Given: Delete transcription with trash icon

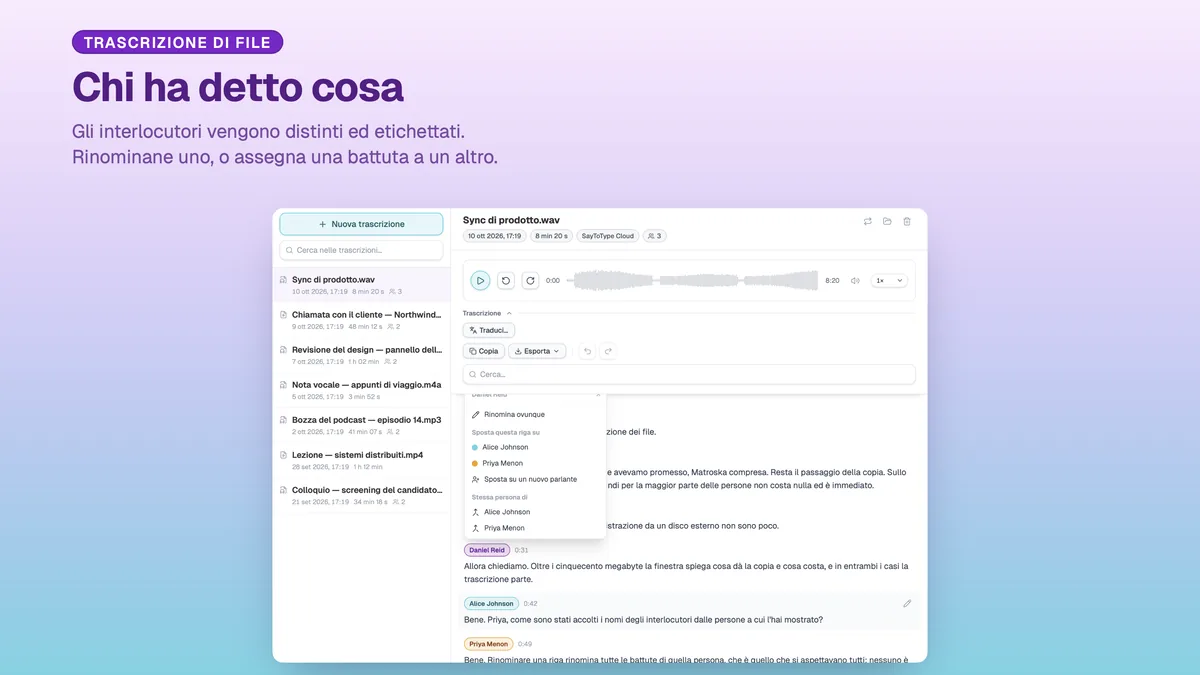Looking at the screenshot, I should point(907,221).
